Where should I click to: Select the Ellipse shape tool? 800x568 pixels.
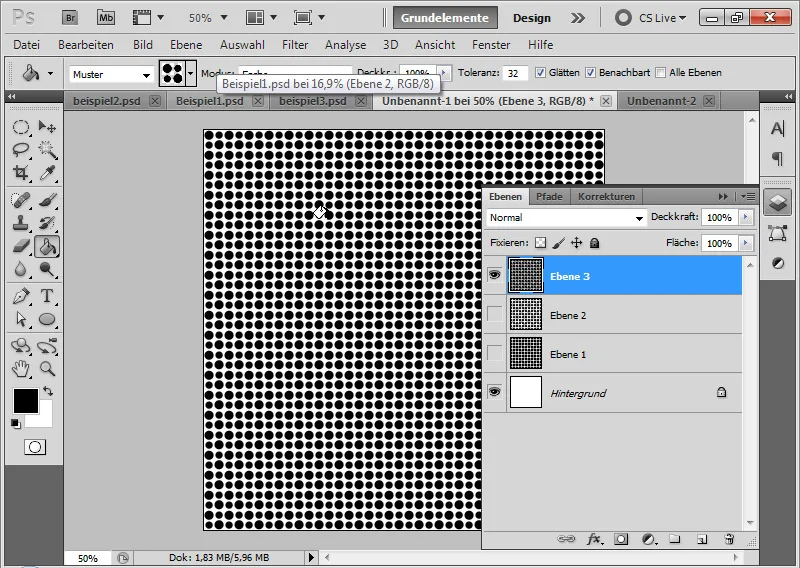47,319
